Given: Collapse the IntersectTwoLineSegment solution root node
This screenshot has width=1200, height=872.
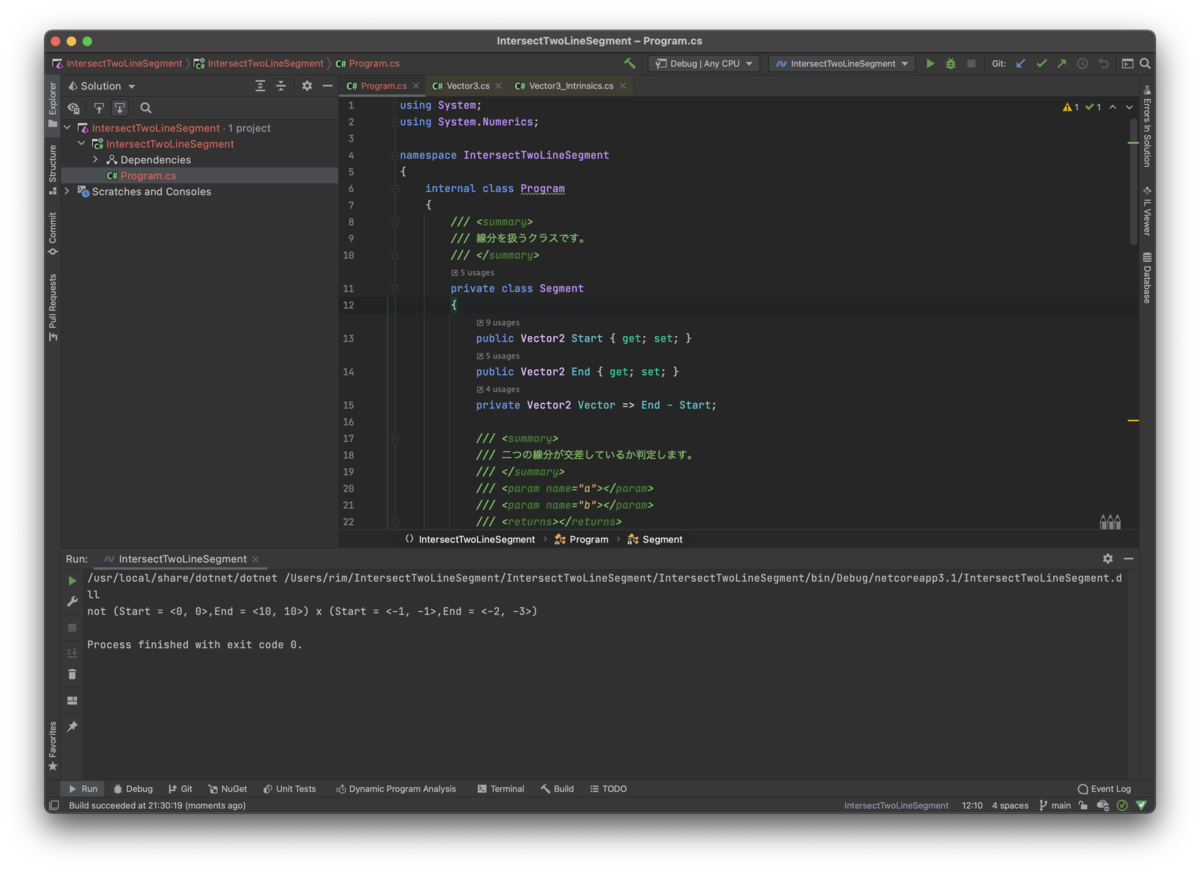Looking at the screenshot, I should (x=67, y=128).
